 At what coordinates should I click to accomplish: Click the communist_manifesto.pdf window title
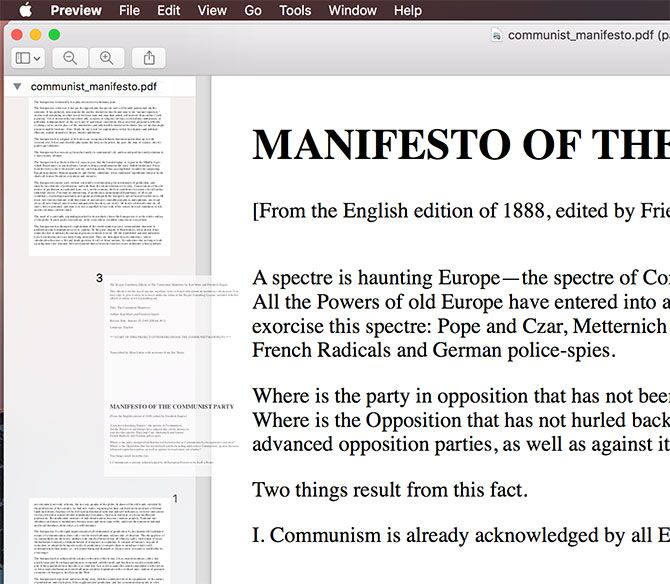[x=589, y=35]
